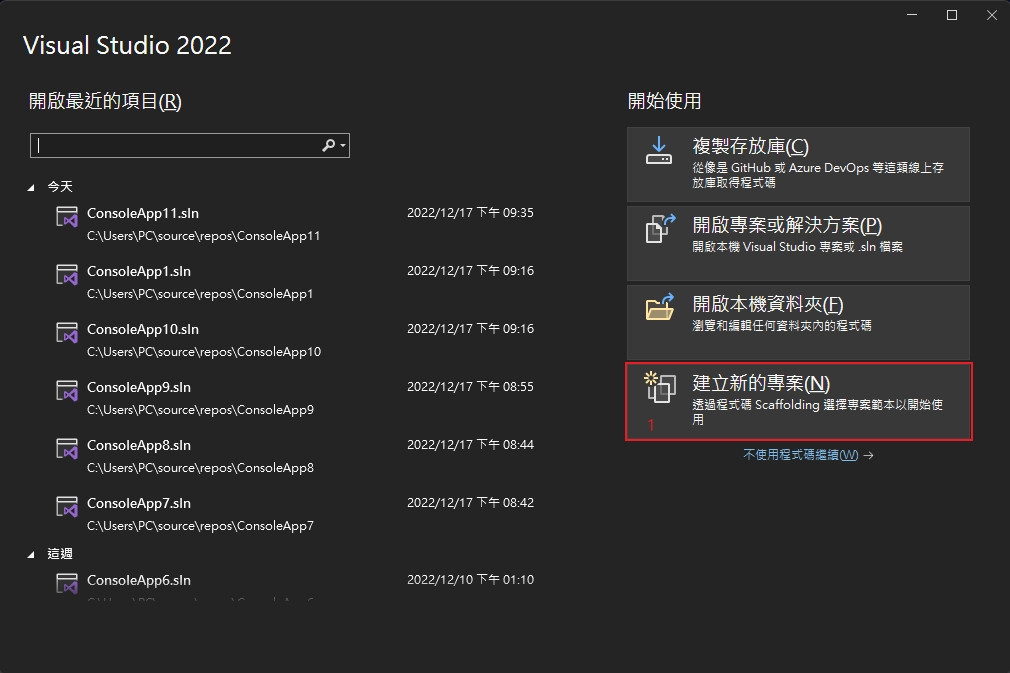The image size is (1010, 673).
Task: Open recent item ConsoleApp11.sln
Action: (x=294, y=224)
